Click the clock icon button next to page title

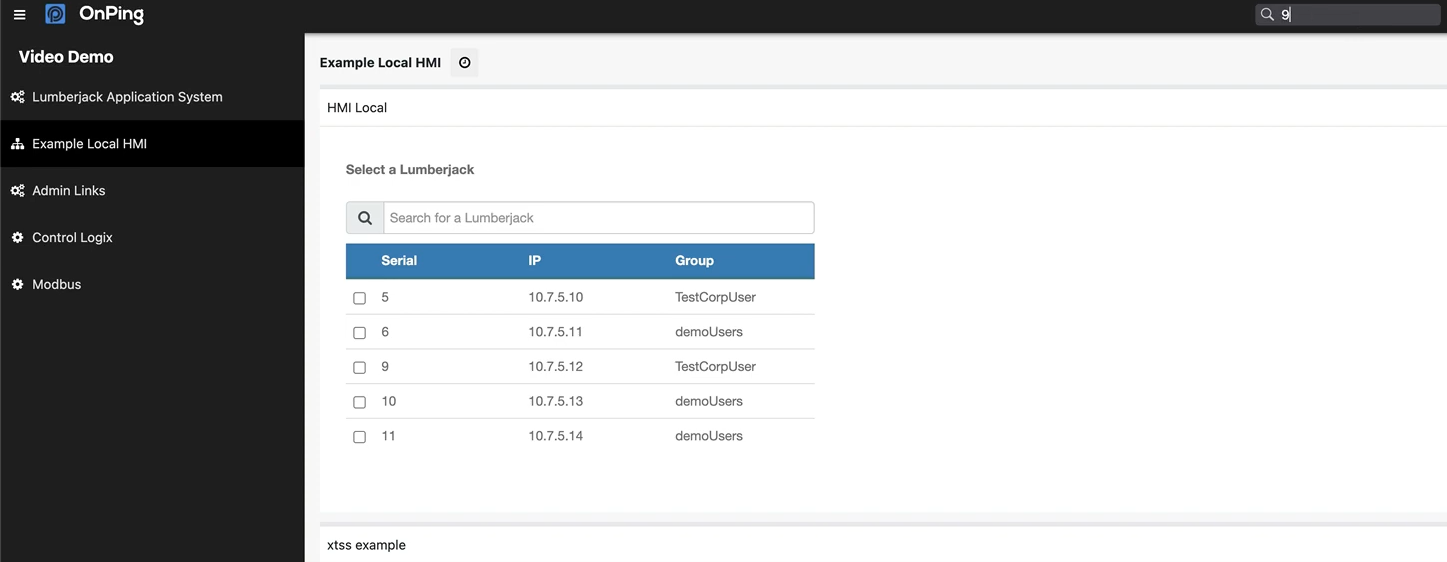(464, 62)
